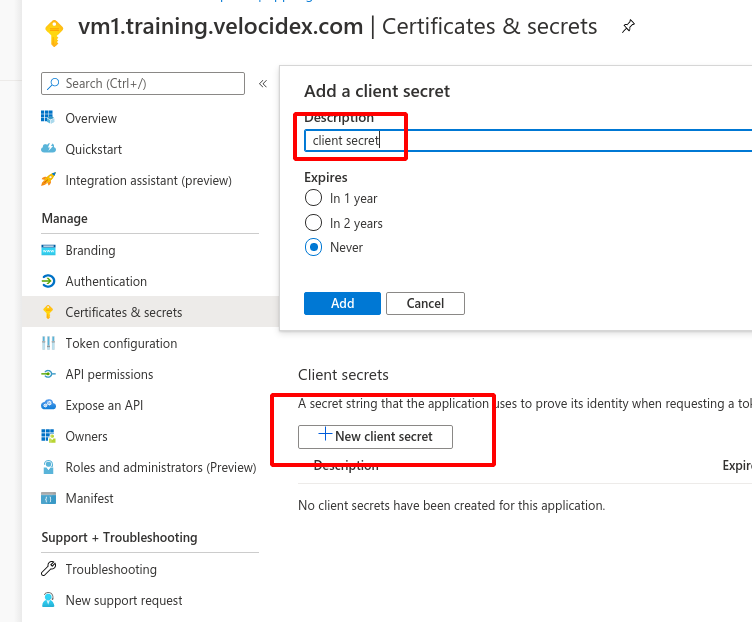Click the Manifest icon in sidebar
This screenshot has height=622, width=752.
coord(48,498)
